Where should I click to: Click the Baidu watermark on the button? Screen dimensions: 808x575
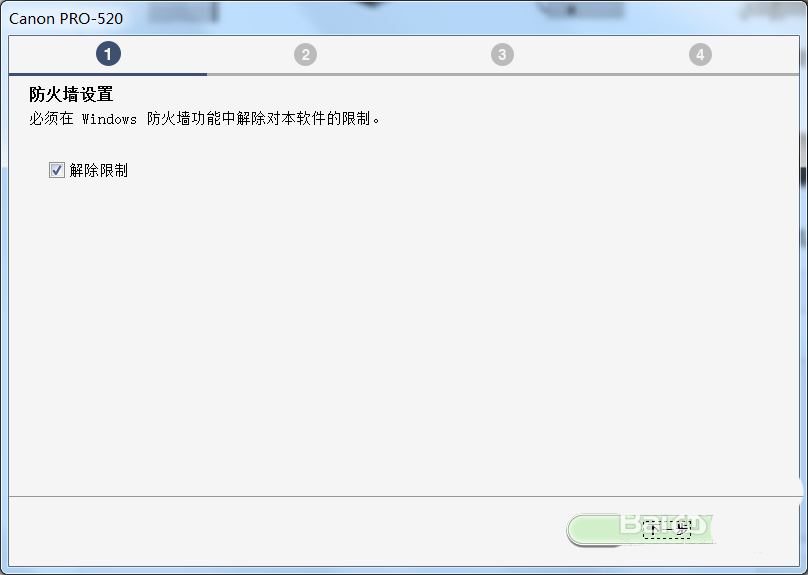click(x=664, y=524)
